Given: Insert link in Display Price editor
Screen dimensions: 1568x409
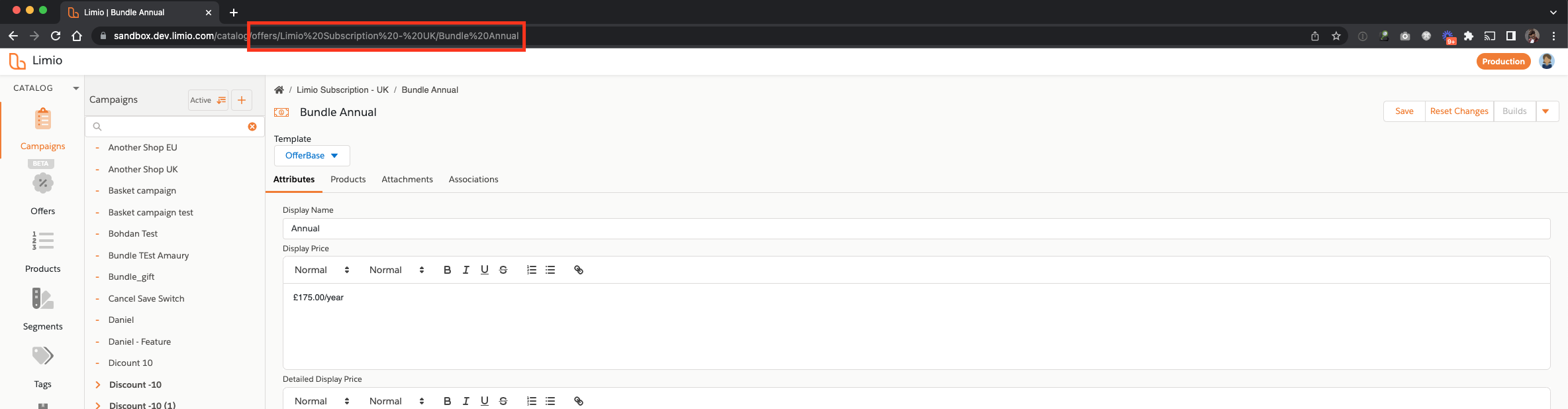Looking at the screenshot, I should [x=579, y=270].
